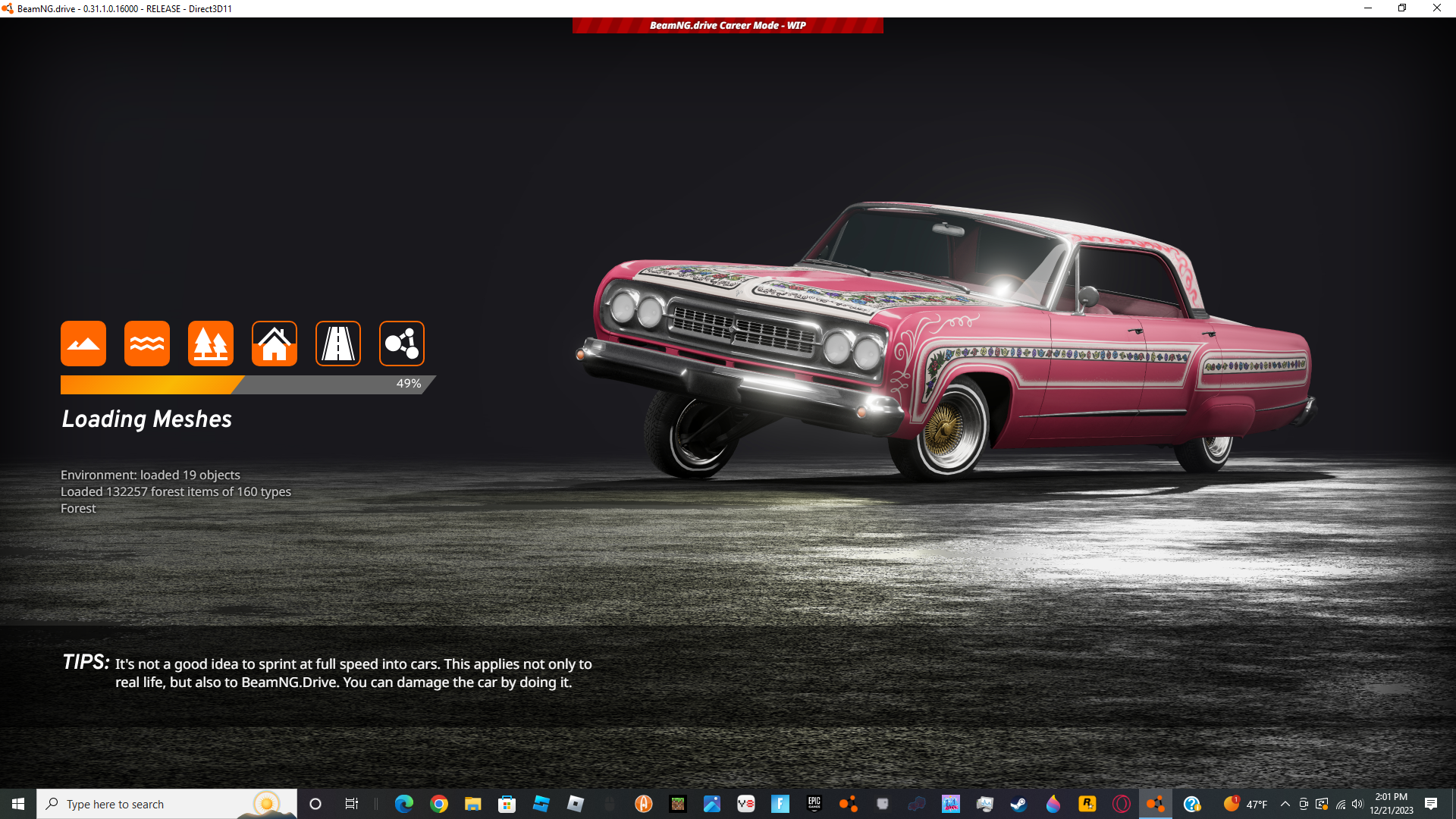Open Roblox Player from taskbar
This screenshot has height=819, width=1456.
pyautogui.click(x=576, y=804)
